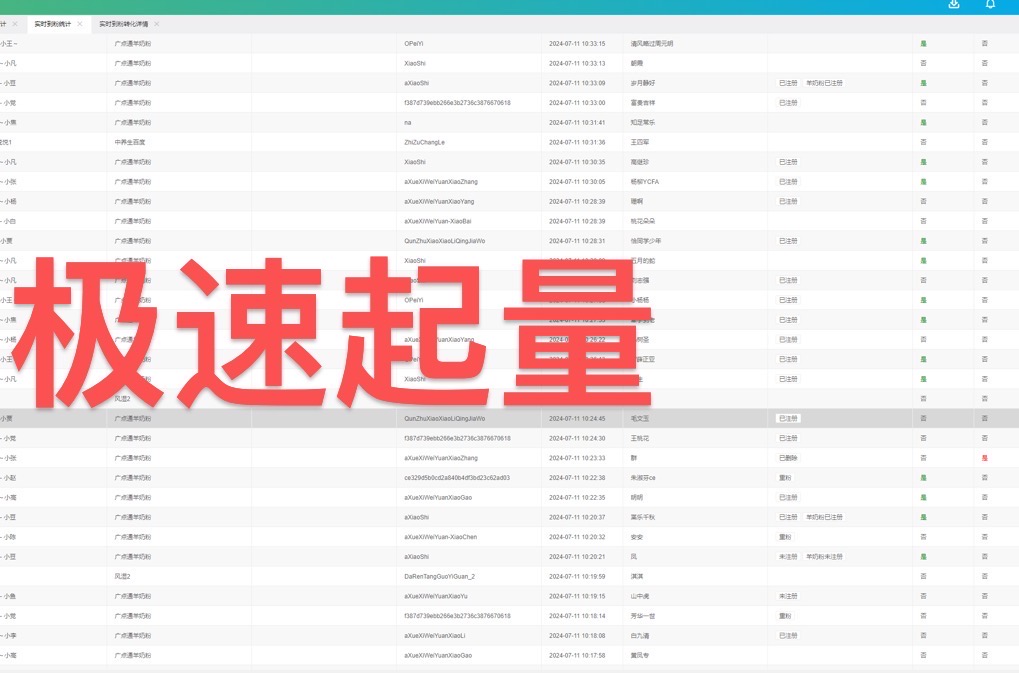Click 已注册 tag in 毛文玉 row
The width and height of the screenshot is (1019, 673).
[788, 418]
